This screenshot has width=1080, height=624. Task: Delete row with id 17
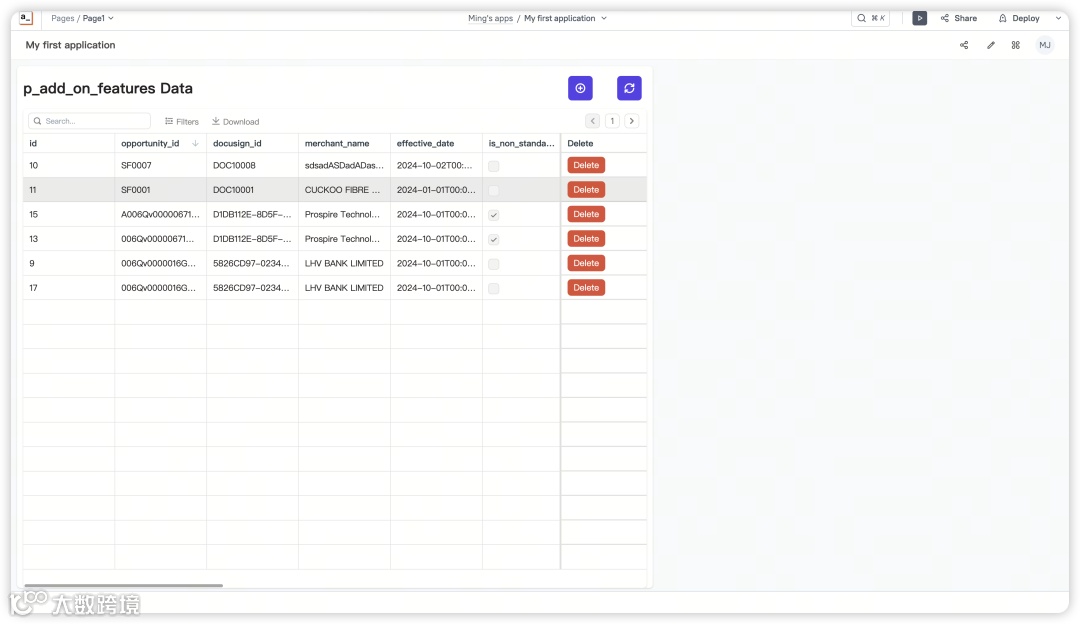point(586,288)
